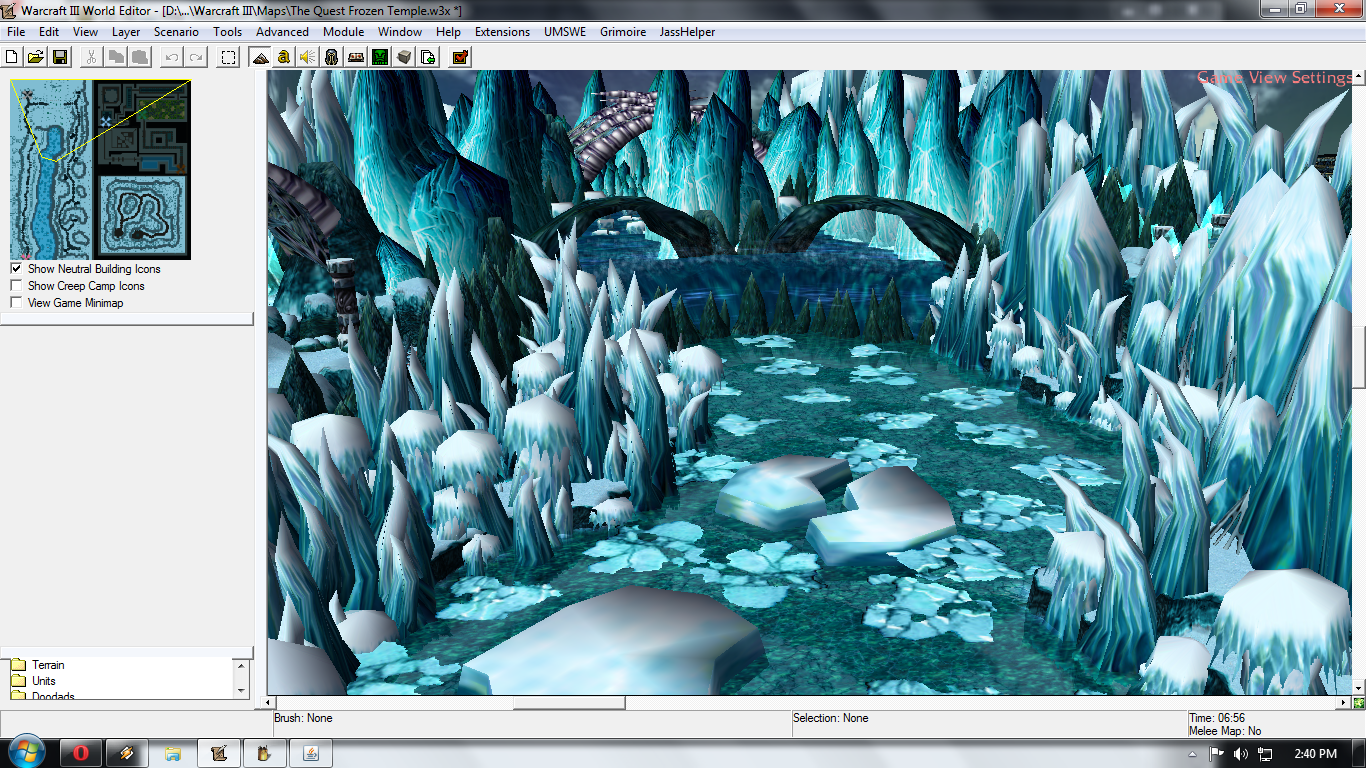
Task: Click the Game View Settings label
Action: (1275, 78)
